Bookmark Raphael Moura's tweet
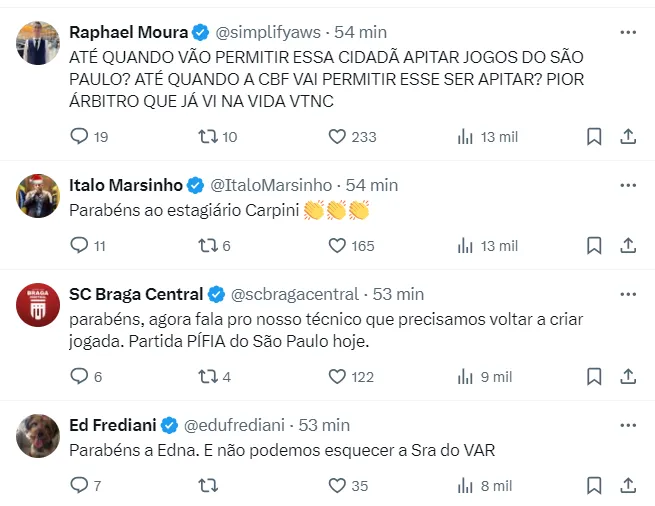Image resolution: width=655 pixels, height=506 pixels. (x=593, y=136)
